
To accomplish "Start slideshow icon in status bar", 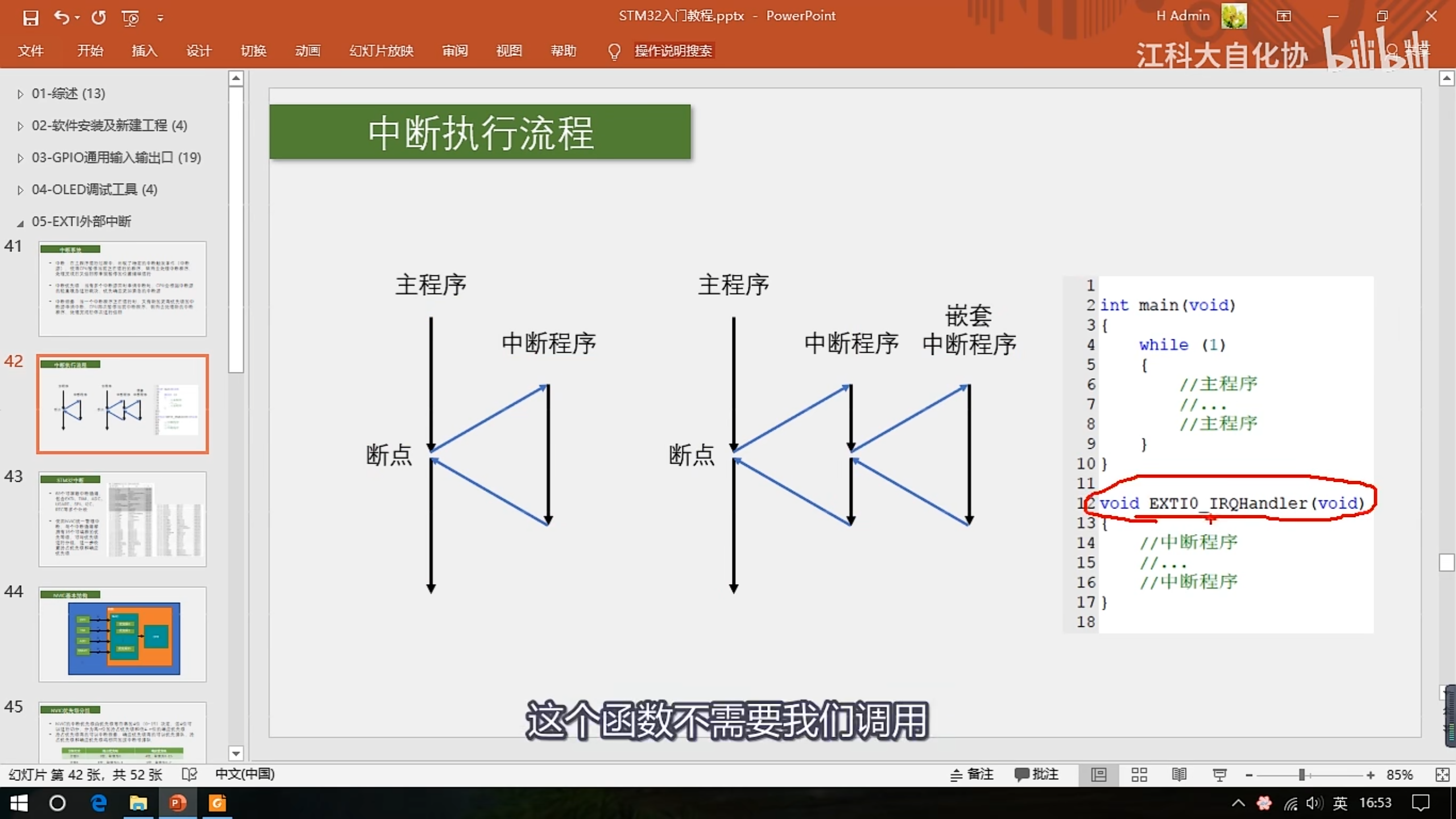I will pyautogui.click(x=1219, y=775).
